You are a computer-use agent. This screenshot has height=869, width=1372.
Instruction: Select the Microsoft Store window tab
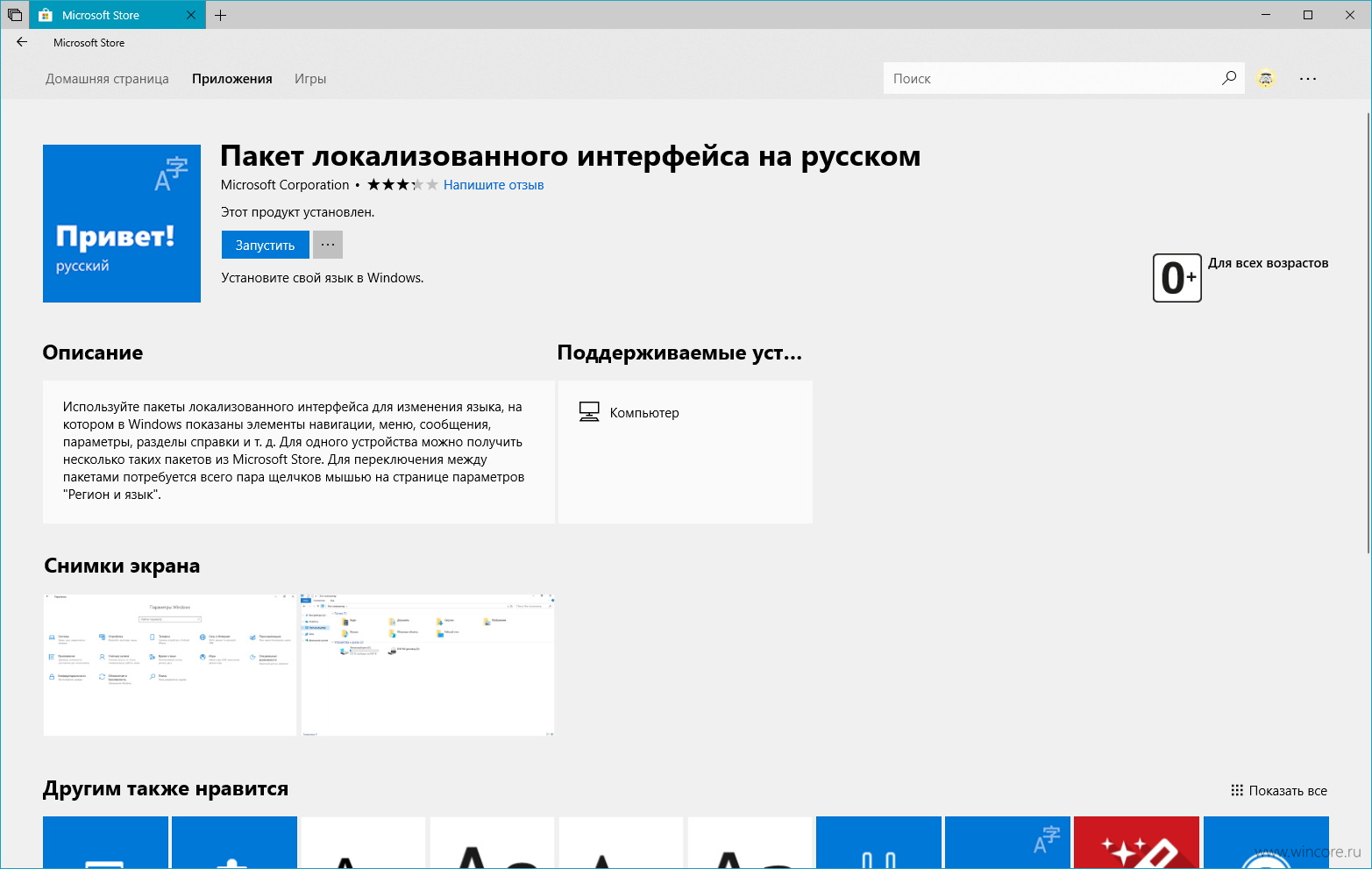[117, 15]
